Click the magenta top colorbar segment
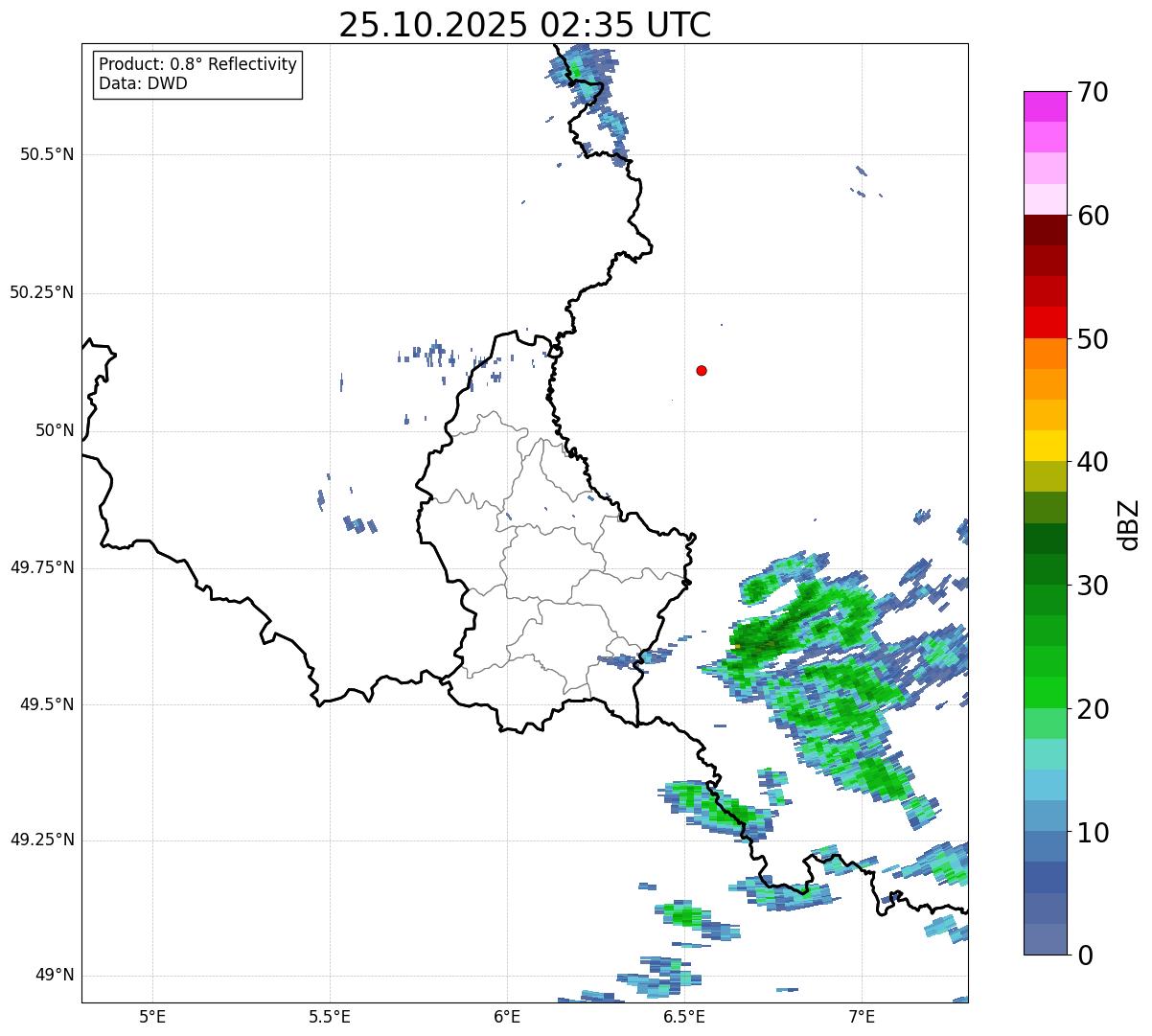 (1045, 106)
